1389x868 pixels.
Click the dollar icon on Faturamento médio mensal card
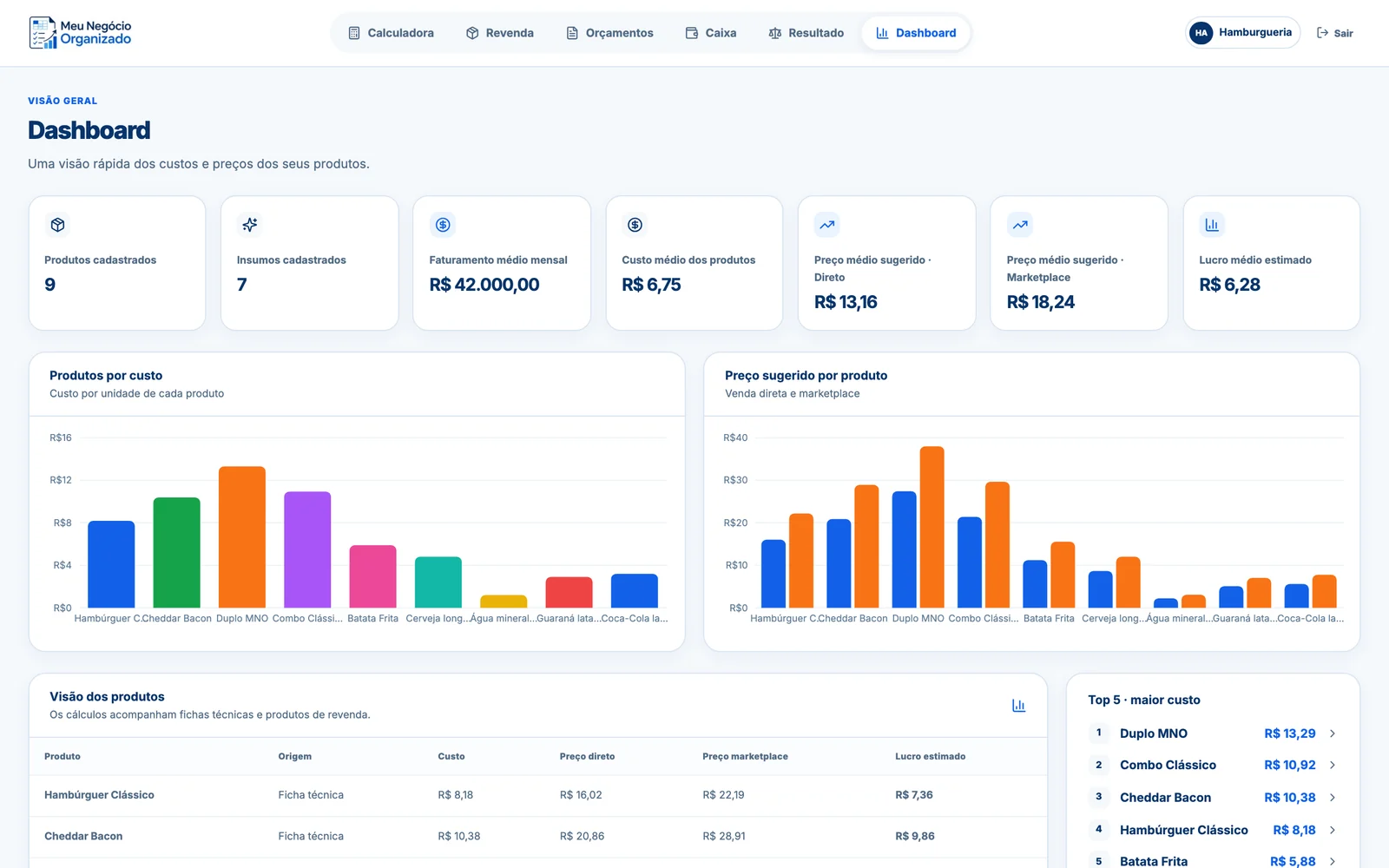coord(443,225)
